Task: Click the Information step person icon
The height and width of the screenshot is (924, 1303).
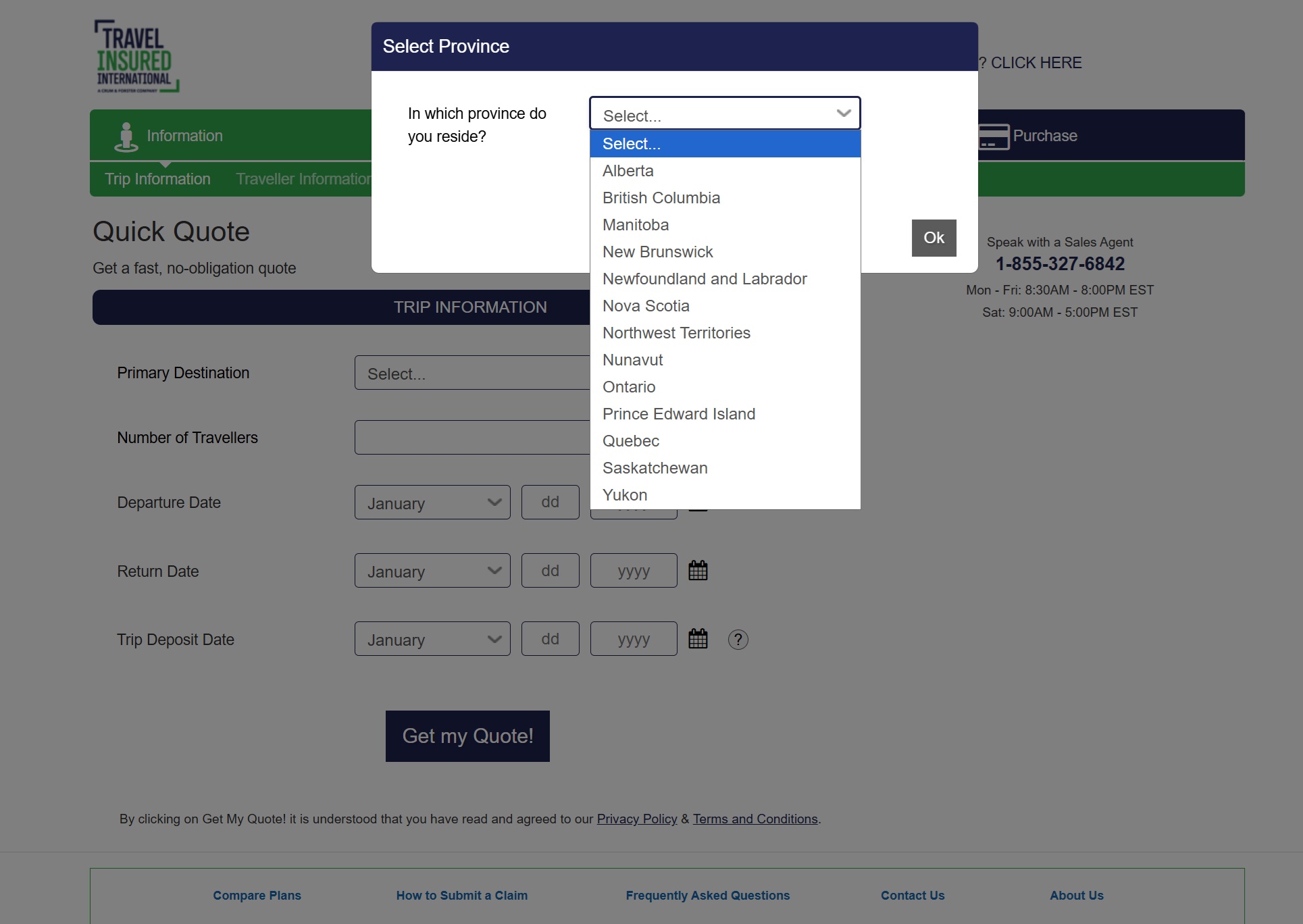Action: point(126,136)
